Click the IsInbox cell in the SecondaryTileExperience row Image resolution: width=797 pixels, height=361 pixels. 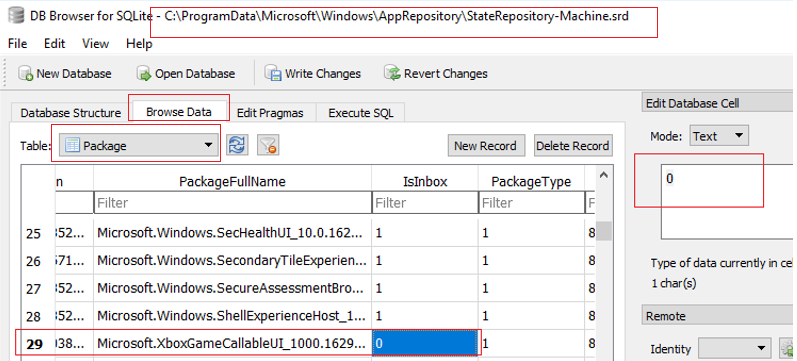tap(425, 261)
